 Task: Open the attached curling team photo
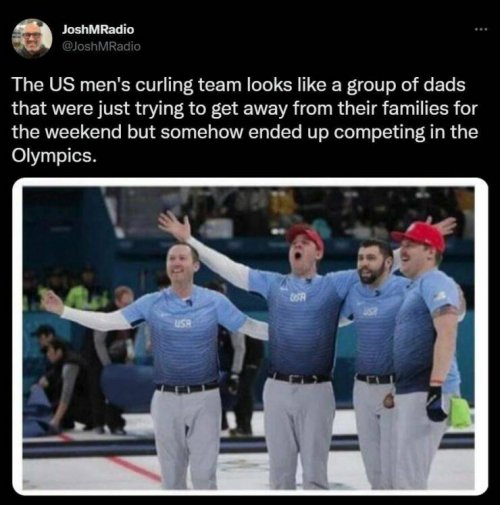point(250,336)
